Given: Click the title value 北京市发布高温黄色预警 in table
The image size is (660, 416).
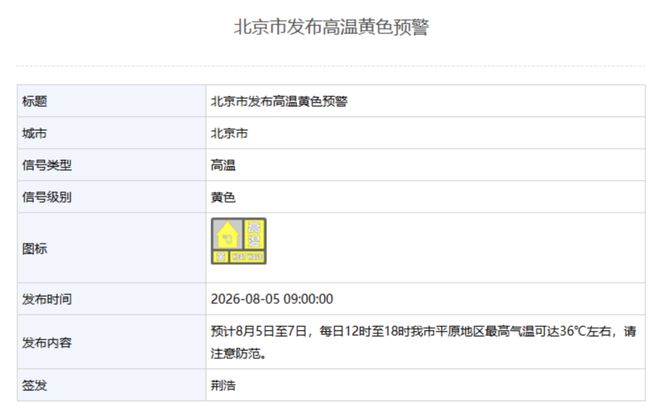Looking at the screenshot, I should click(279, 101).
